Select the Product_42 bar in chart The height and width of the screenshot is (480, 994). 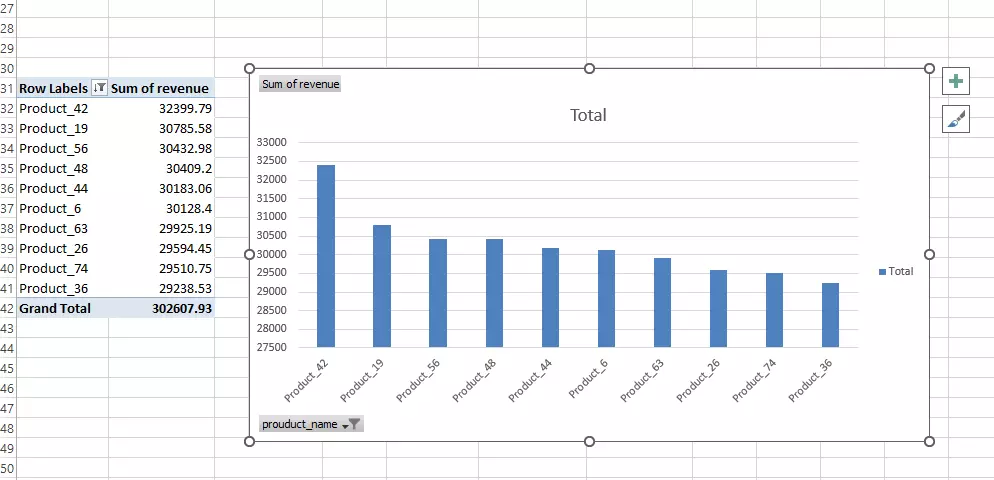(x=326, y=256)
